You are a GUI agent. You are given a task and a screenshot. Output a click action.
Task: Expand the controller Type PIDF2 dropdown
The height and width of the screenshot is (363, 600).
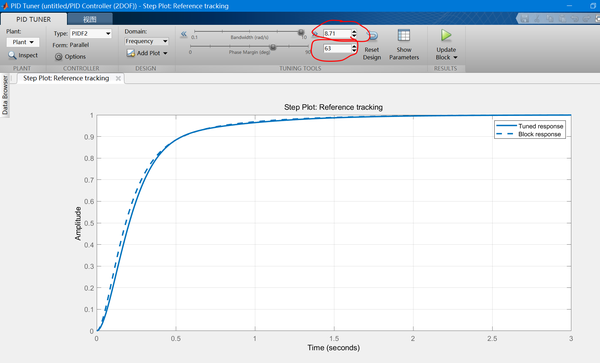(91, 34)
